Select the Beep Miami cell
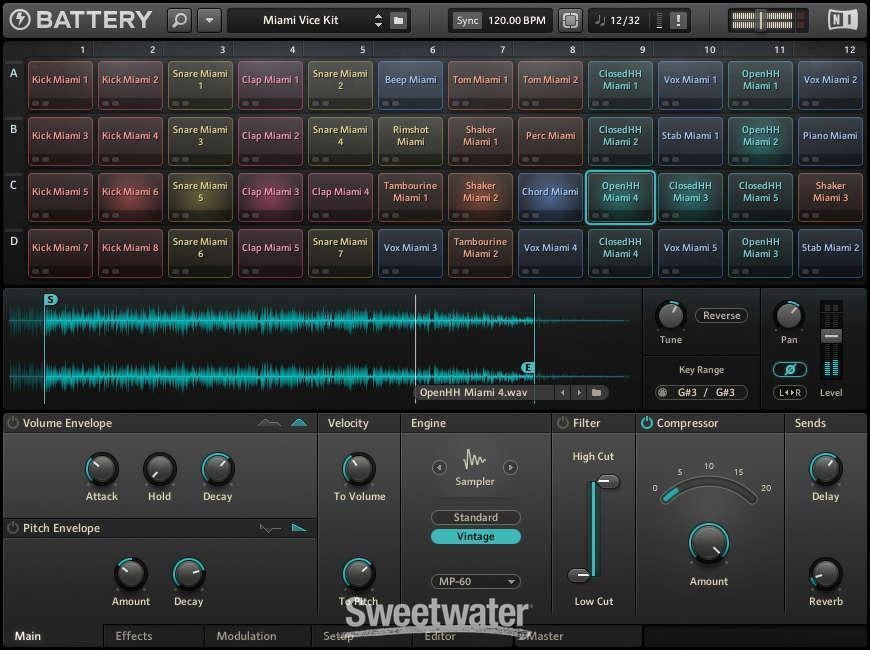 click(411, 85)
